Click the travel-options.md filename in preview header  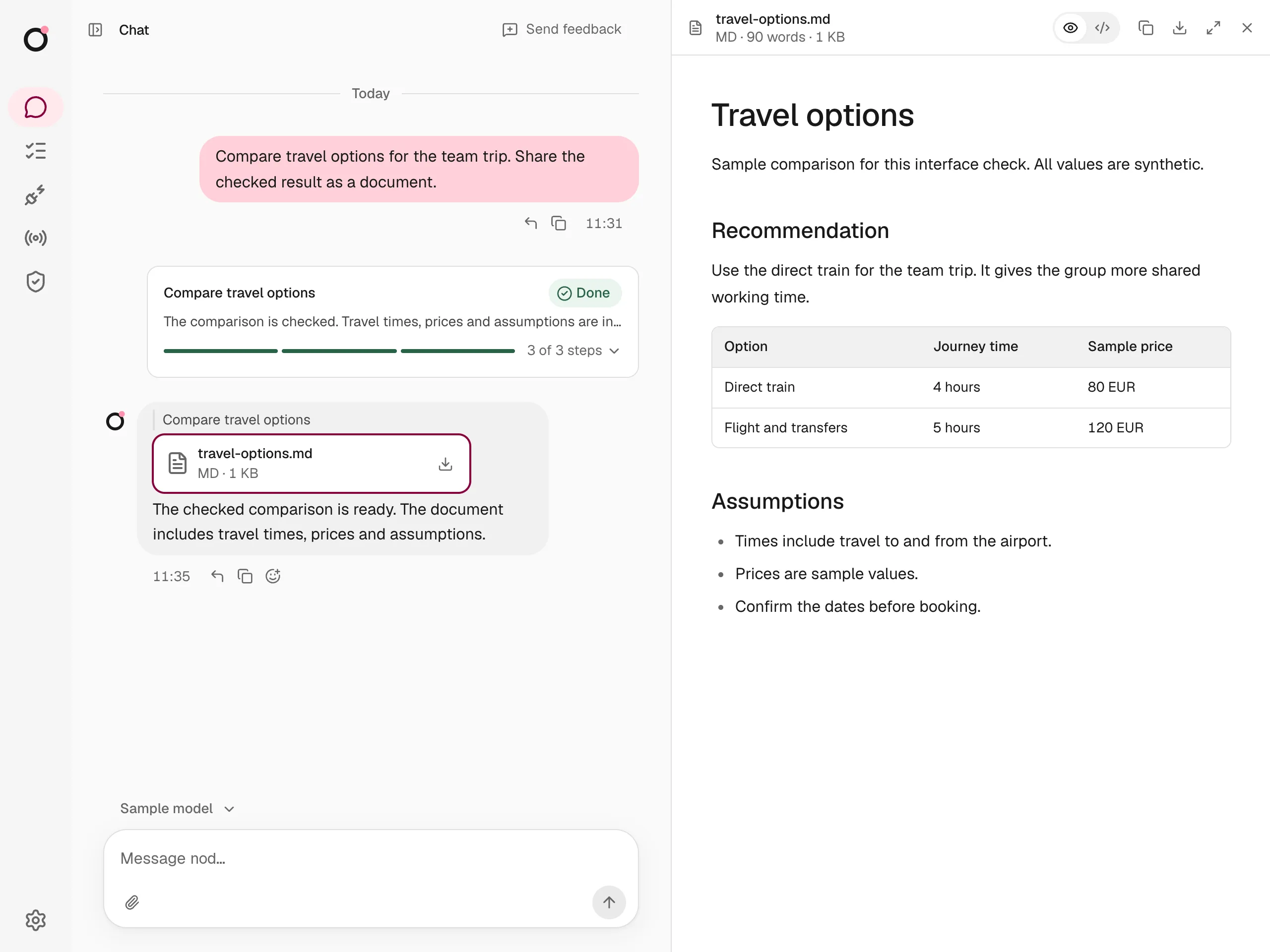(773, 19)
